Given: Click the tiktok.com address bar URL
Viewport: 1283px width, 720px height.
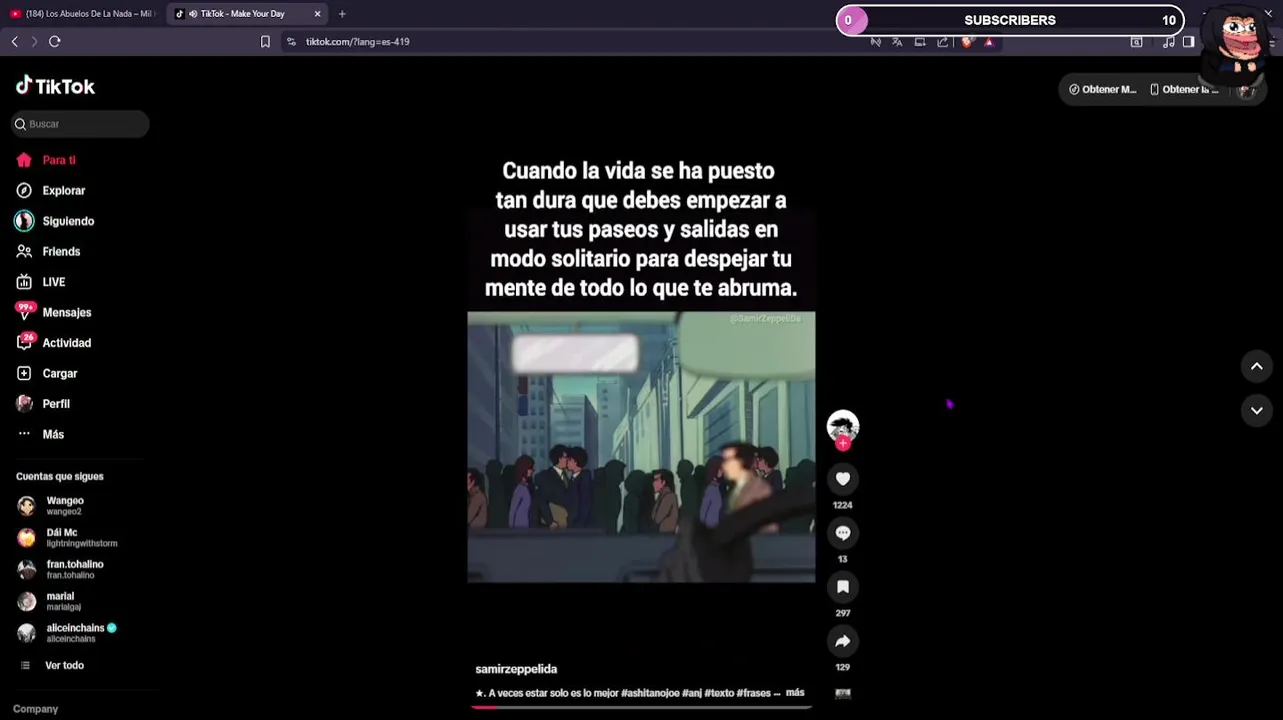Looking at the screenshot, I should [x=357, y=42].
